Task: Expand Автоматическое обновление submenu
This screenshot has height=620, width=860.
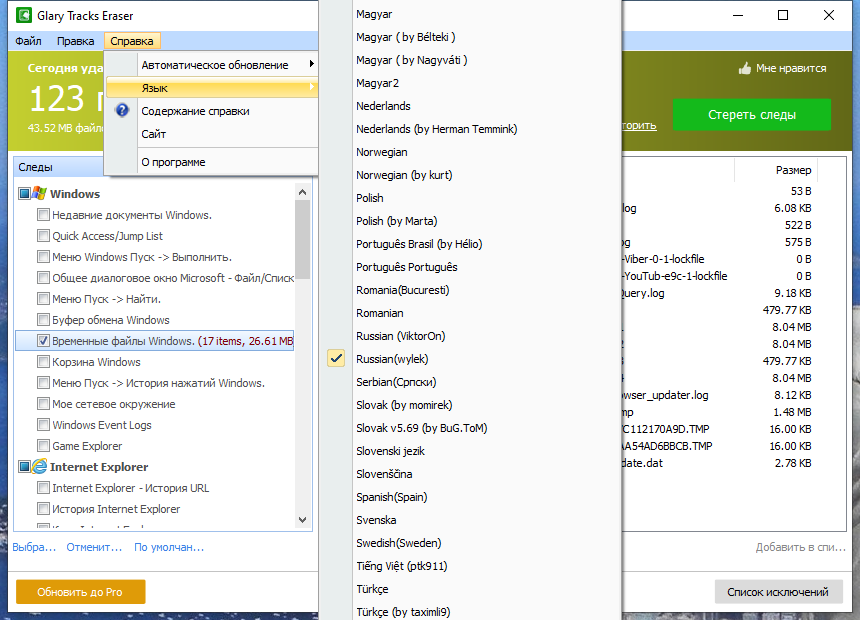Action: coord(212,65)
